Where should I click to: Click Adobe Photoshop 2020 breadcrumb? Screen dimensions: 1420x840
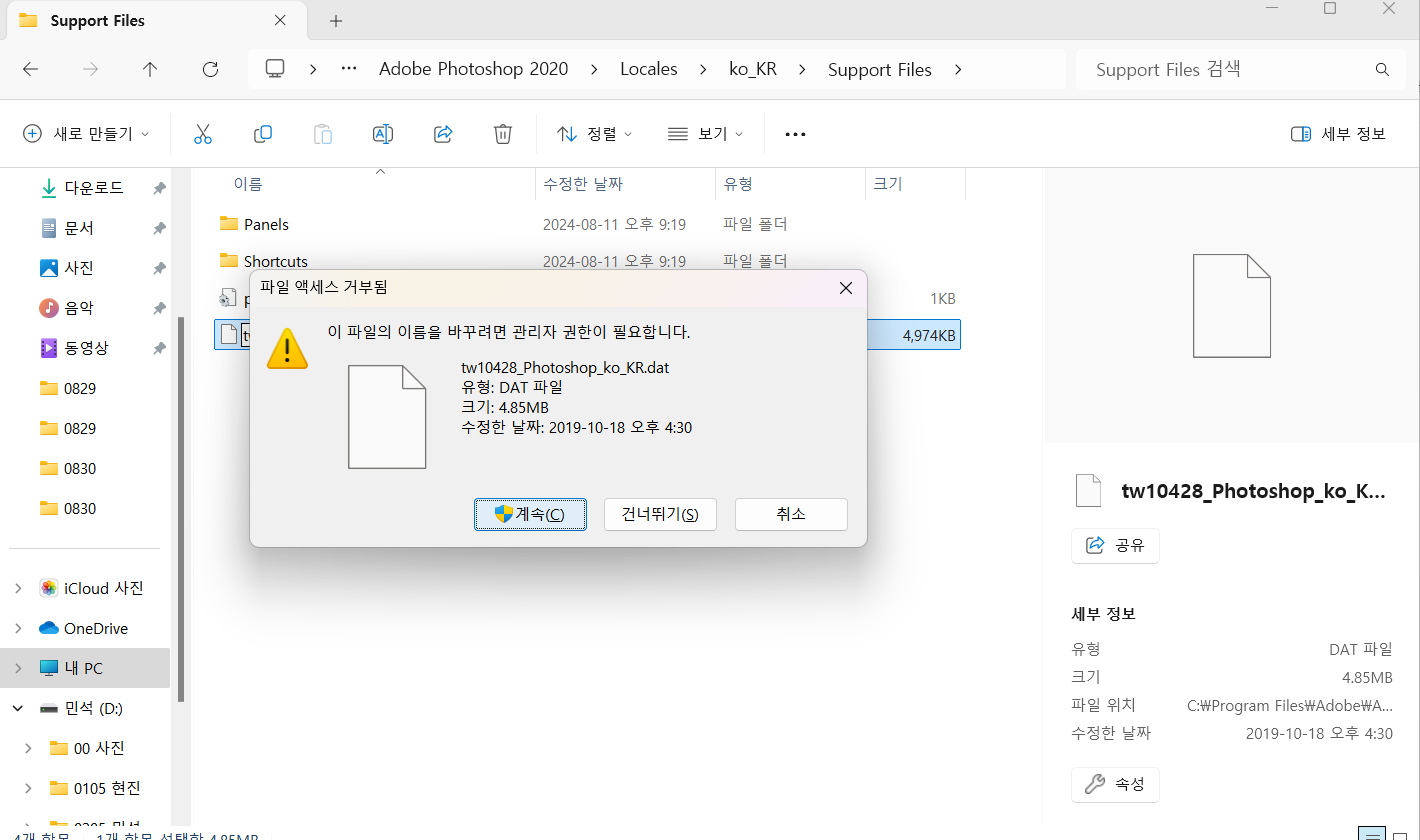point(473,69)
